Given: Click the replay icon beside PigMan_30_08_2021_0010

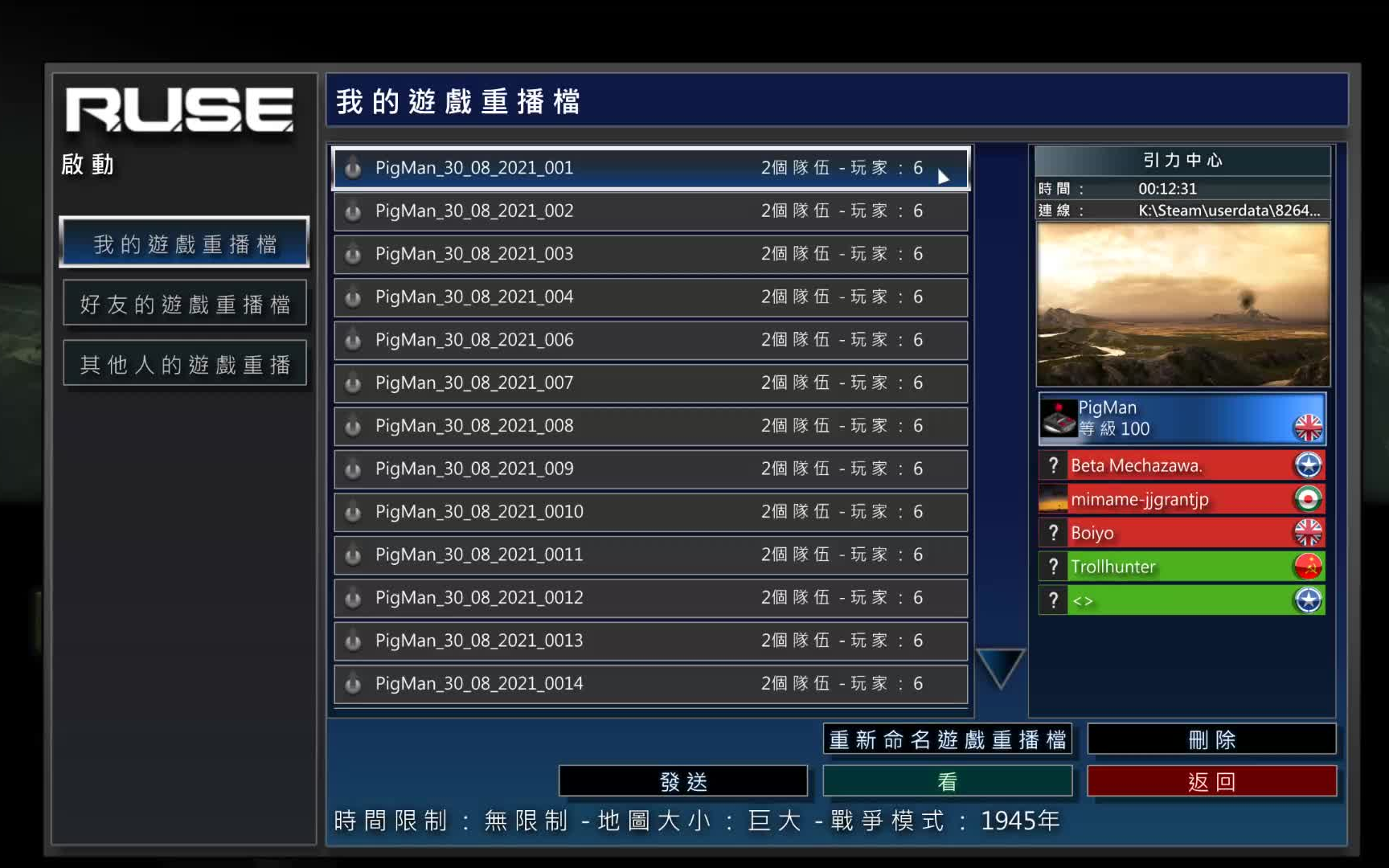Looking at the screenshot, I should point(352,512).
